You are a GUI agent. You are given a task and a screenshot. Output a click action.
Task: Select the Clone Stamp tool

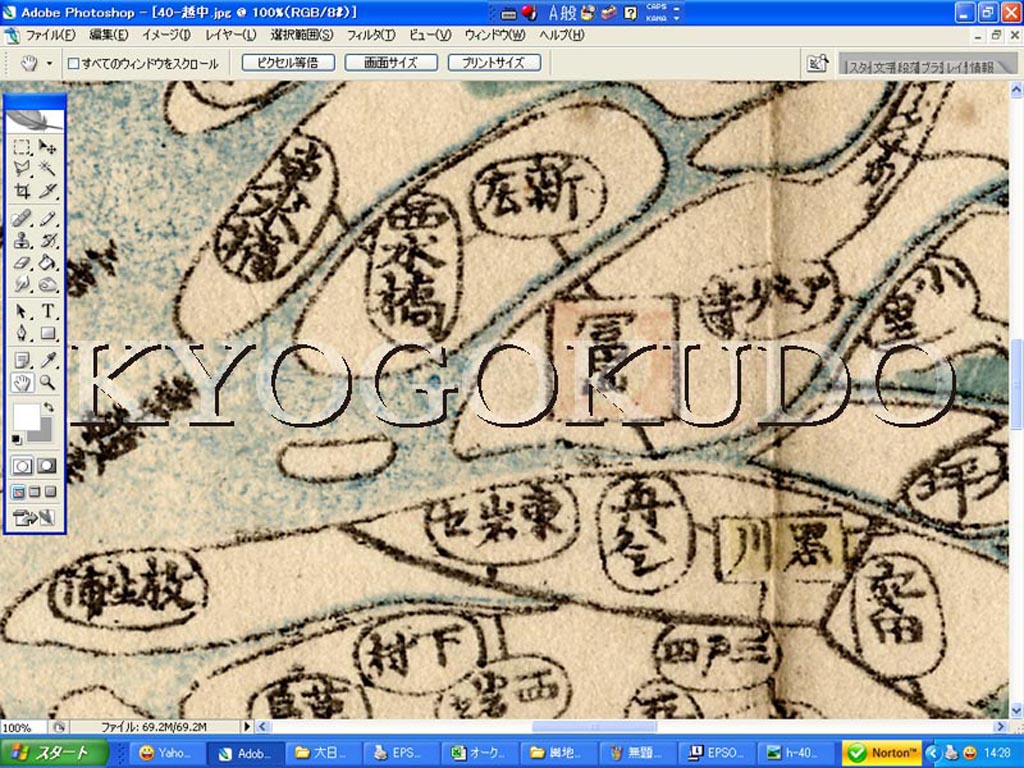(22, 240)
